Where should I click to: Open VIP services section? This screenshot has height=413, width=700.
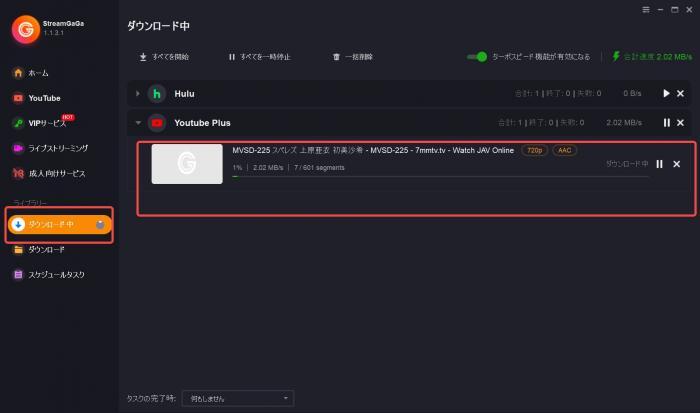pos(43,123)
